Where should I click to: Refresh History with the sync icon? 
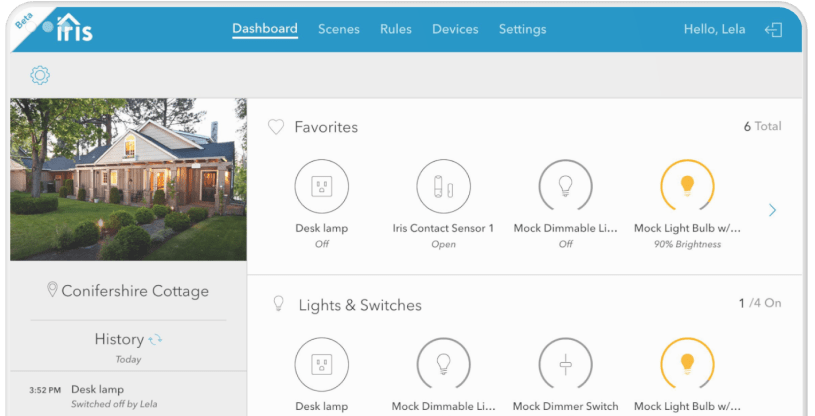[155, 340]
